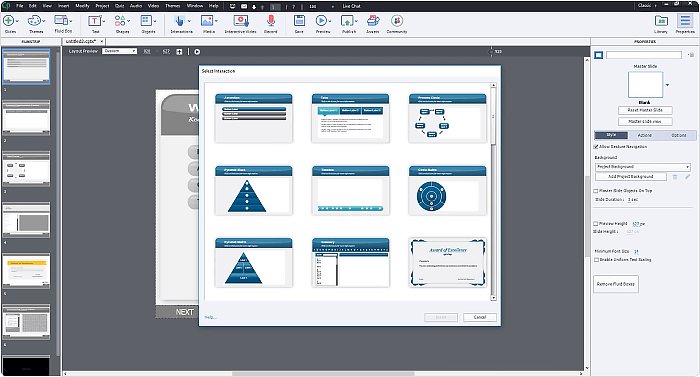This screenshot has width=700, height=377.
Task: Open the Assets toolbar icon
Action: (373, 21)
